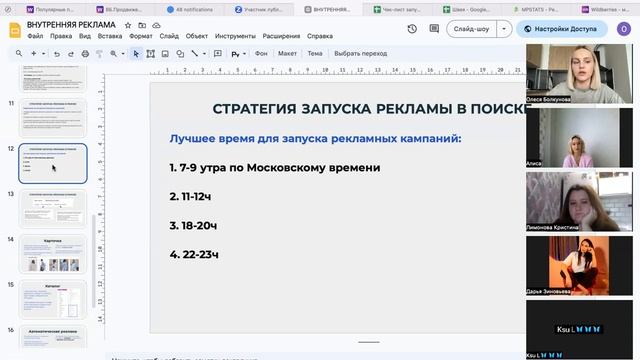Undo the last action
The height and width of the screenshot is (360, 640).
coord(57,53)
